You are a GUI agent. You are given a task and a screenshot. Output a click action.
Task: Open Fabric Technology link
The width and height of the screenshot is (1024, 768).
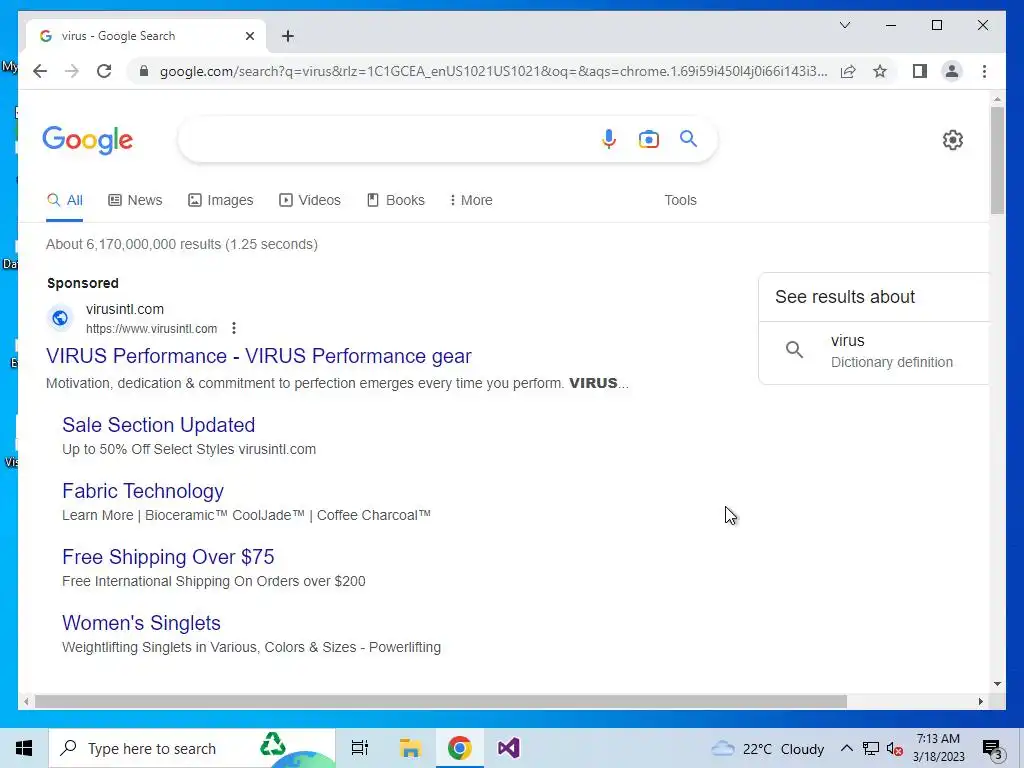point(143,491)
